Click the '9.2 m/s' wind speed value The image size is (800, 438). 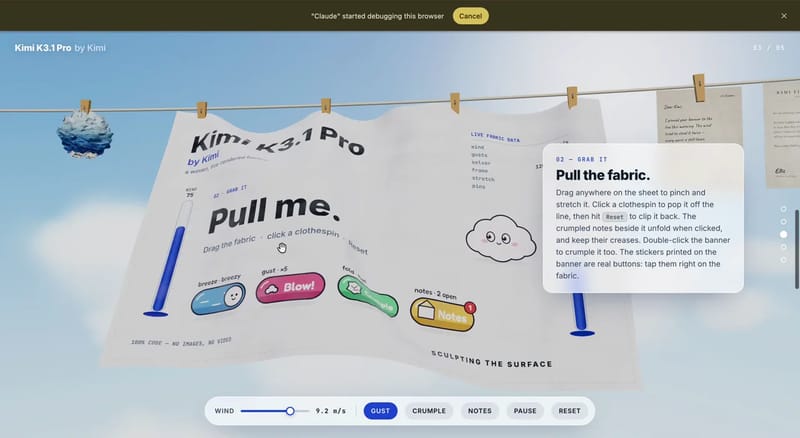coord(331,411)
